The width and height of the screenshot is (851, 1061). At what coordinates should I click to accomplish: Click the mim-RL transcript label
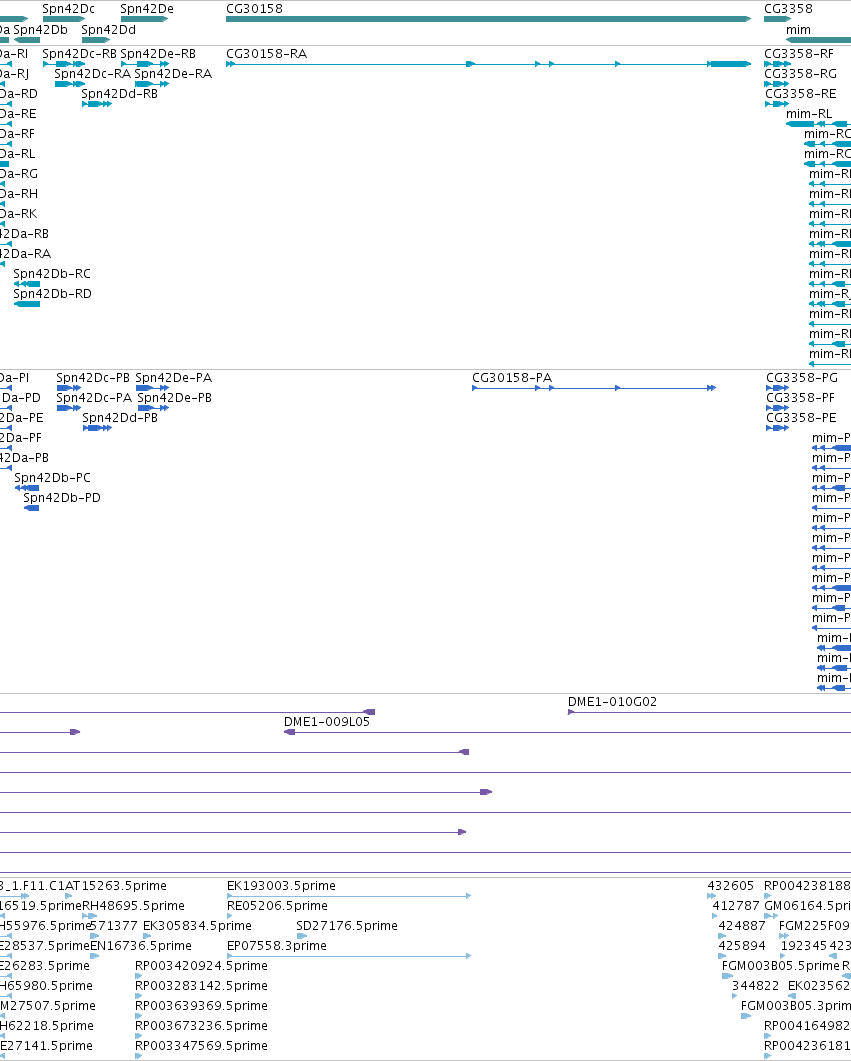(x=809, y=114)
